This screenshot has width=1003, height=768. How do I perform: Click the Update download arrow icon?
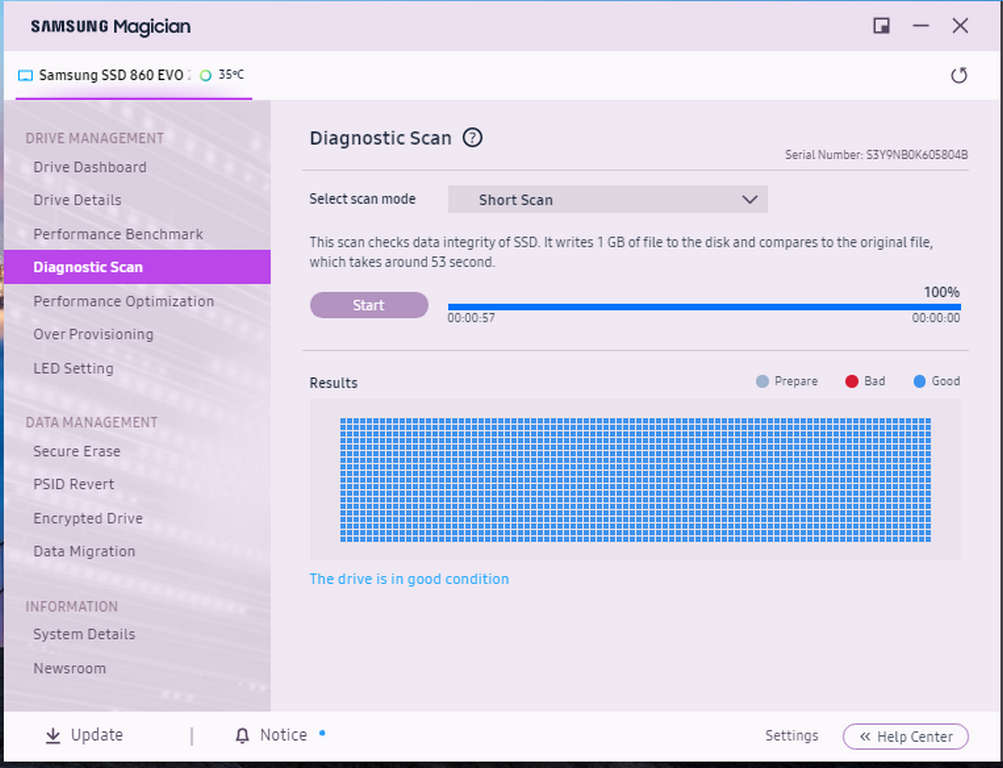point(53,736)
